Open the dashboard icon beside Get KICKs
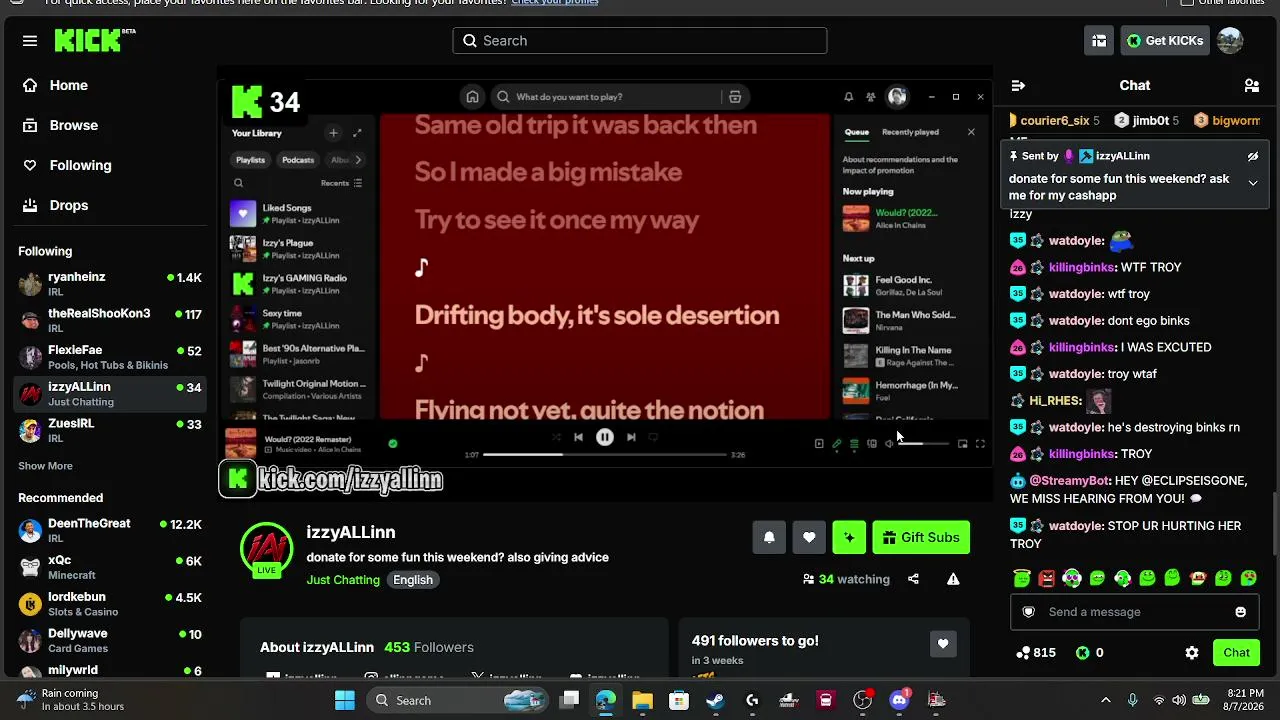 click(x=1099, y=41)
